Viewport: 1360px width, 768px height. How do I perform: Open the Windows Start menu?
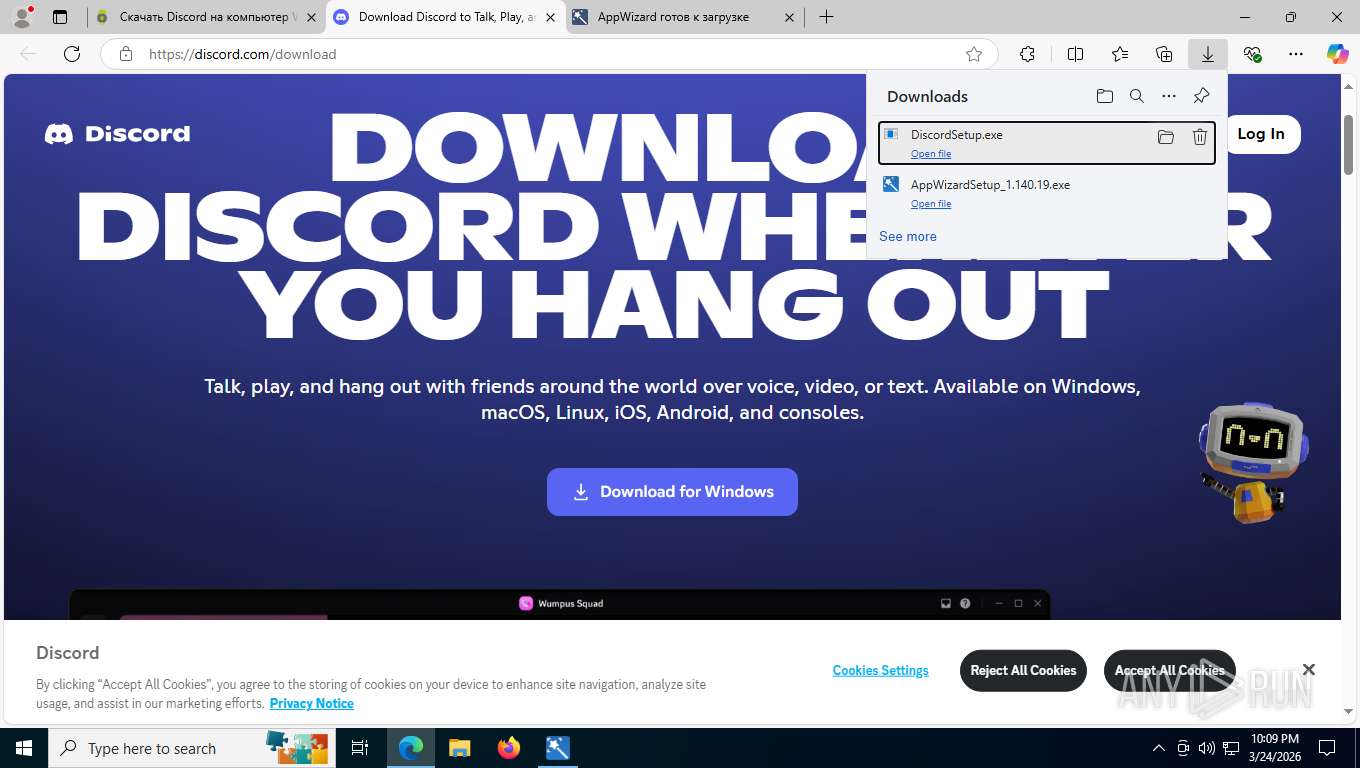pyautogui.click(x=24, y=748)
